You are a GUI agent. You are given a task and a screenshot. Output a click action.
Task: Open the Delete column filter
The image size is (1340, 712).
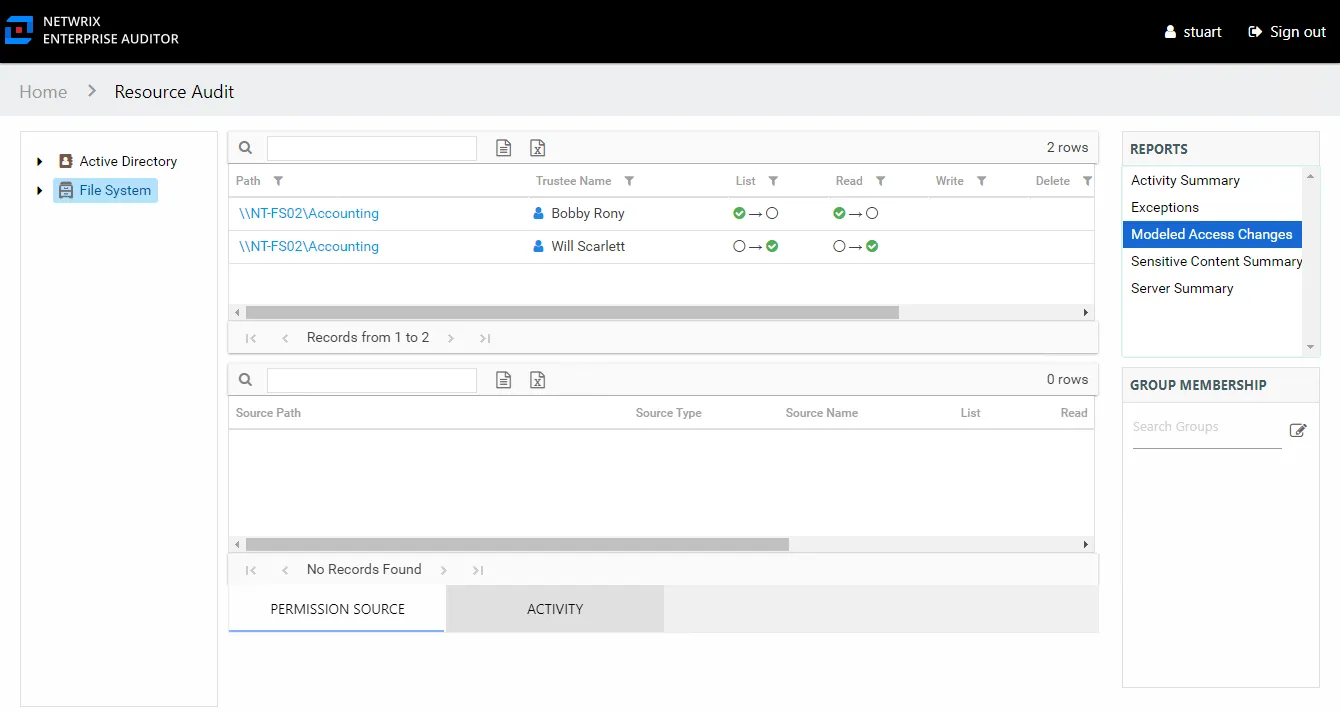pos(1087,181)
